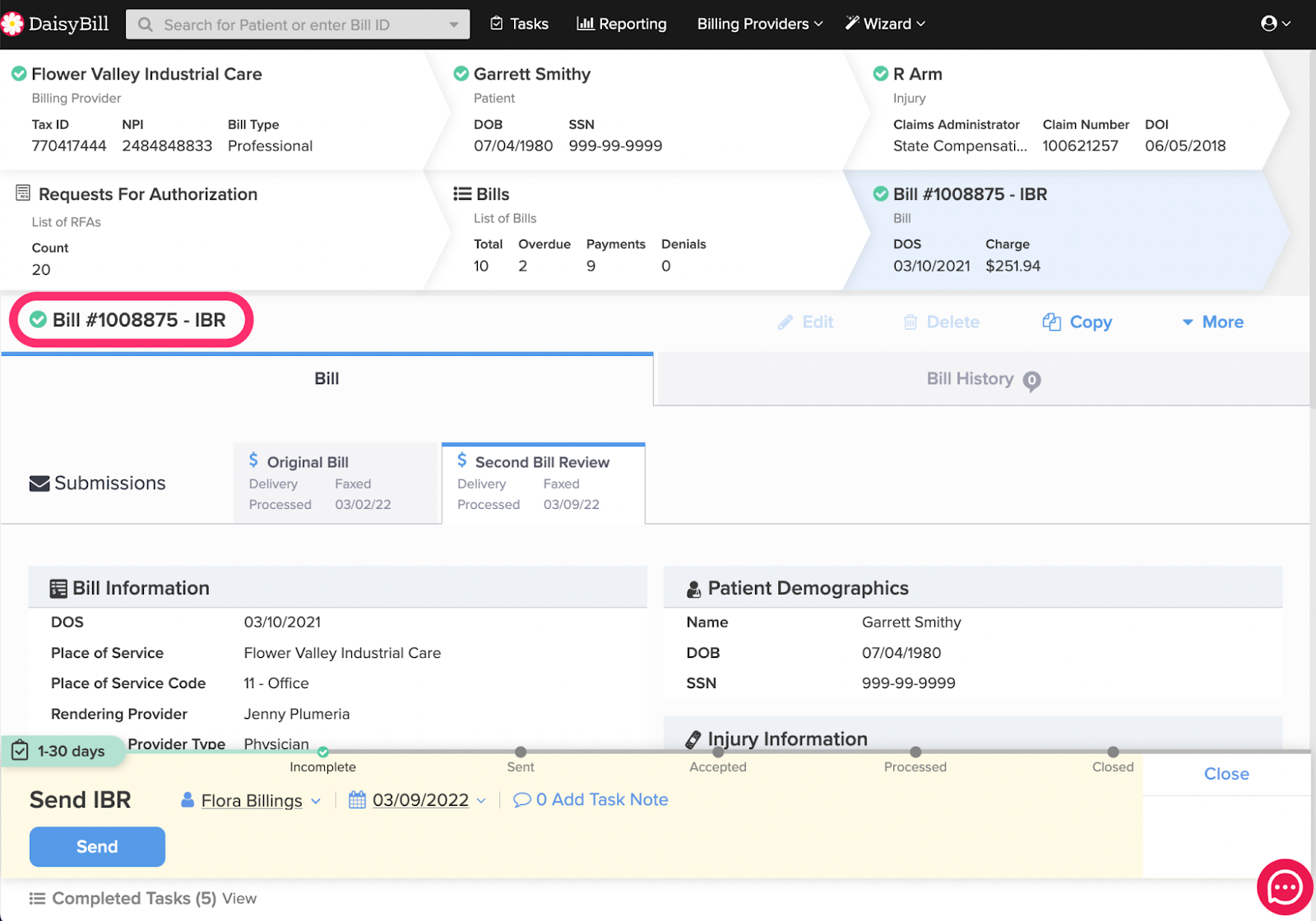Click the Incomplete progress step marker

[323, 752]
